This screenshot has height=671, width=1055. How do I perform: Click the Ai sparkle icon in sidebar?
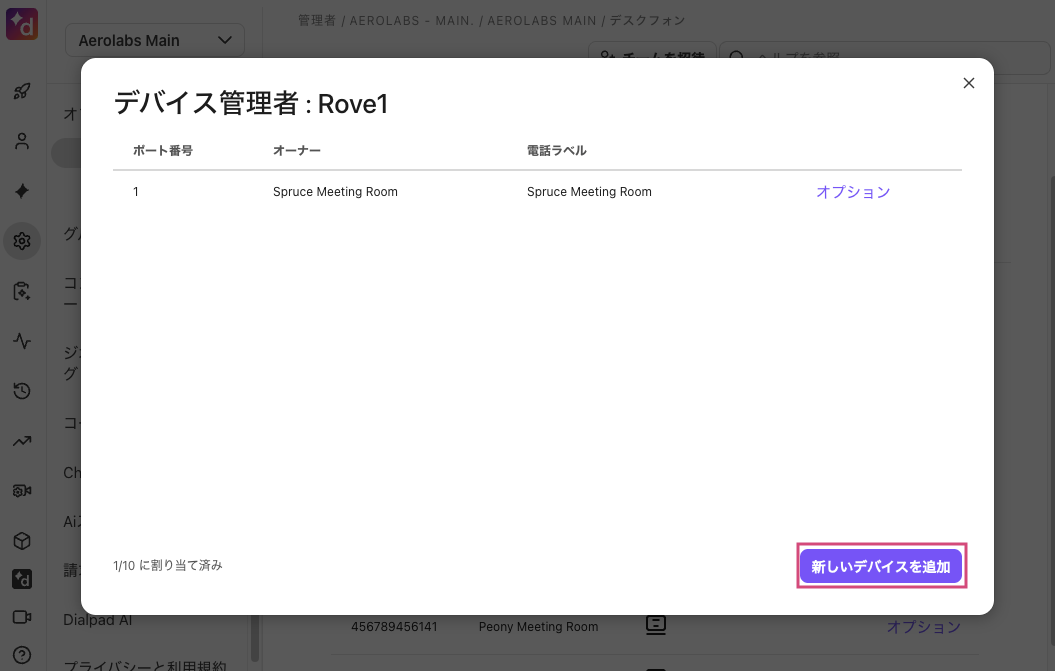(x=22, y=191)
